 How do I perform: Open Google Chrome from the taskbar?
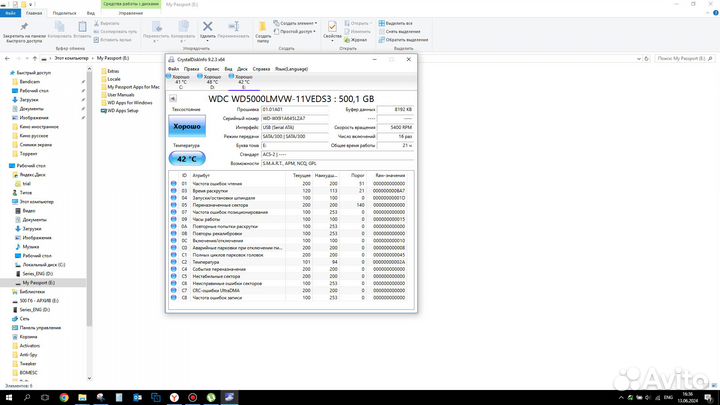64,398
